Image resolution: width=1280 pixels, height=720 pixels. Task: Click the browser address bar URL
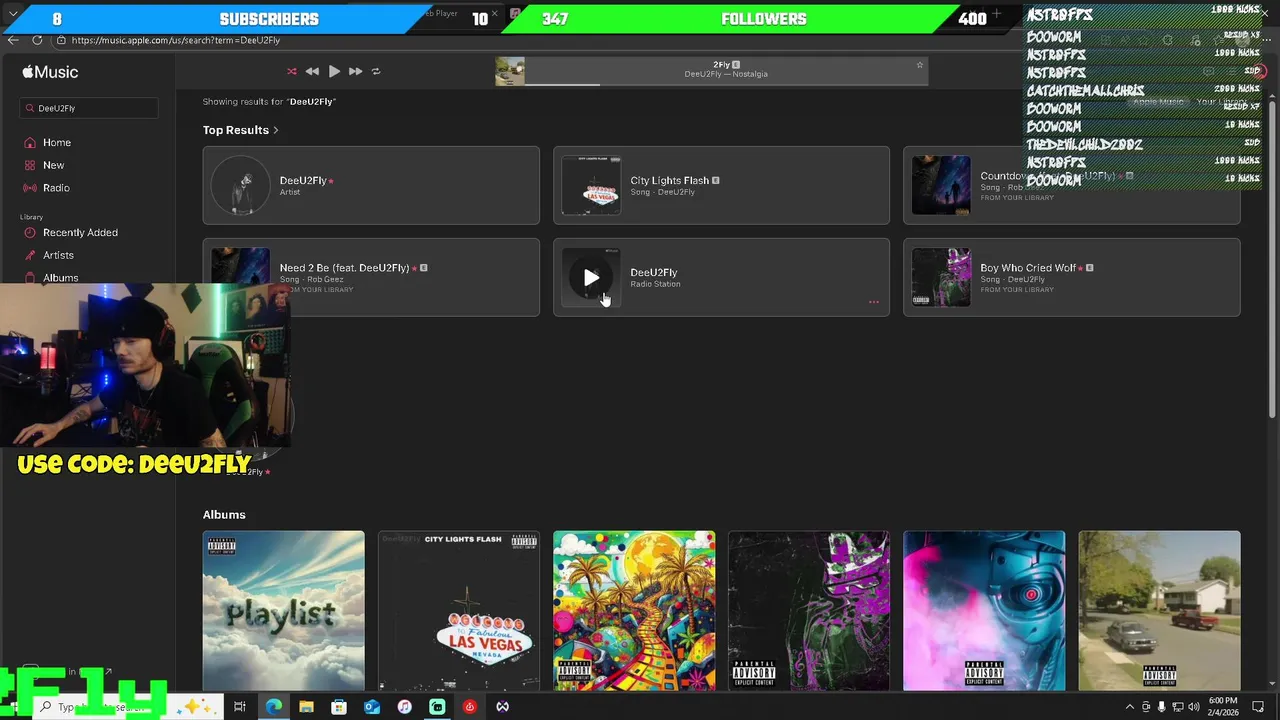[x=176, y=40]
